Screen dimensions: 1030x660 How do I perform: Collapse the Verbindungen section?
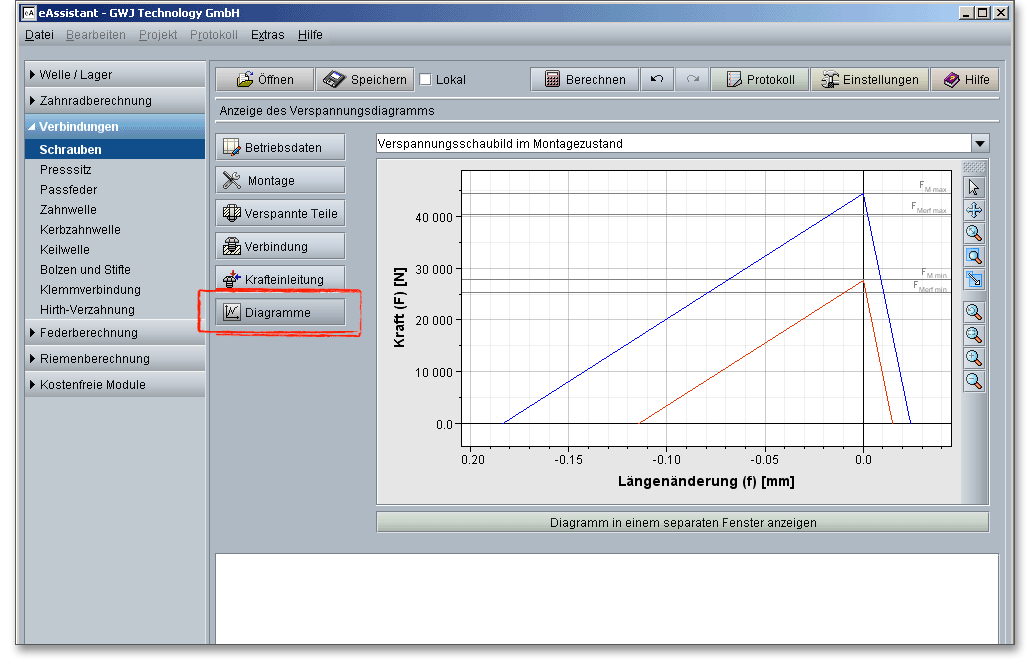click(x=78, y=127)
